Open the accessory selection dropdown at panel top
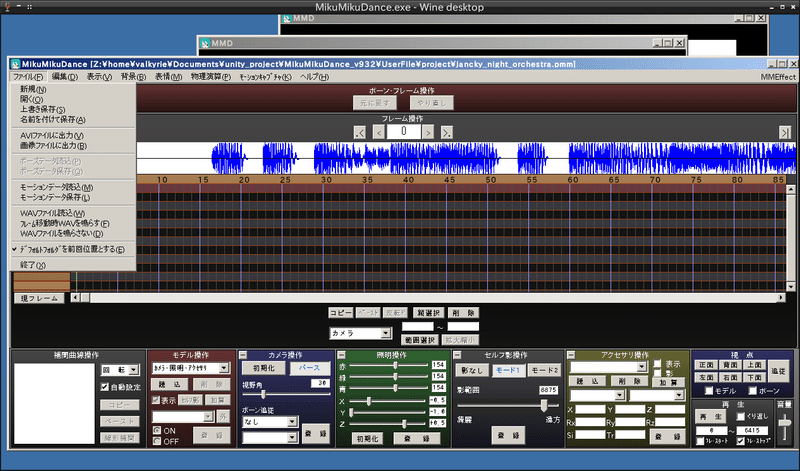The height and width of the screenshot is (471, 800). pyautogui.click(x=642, y=367)
